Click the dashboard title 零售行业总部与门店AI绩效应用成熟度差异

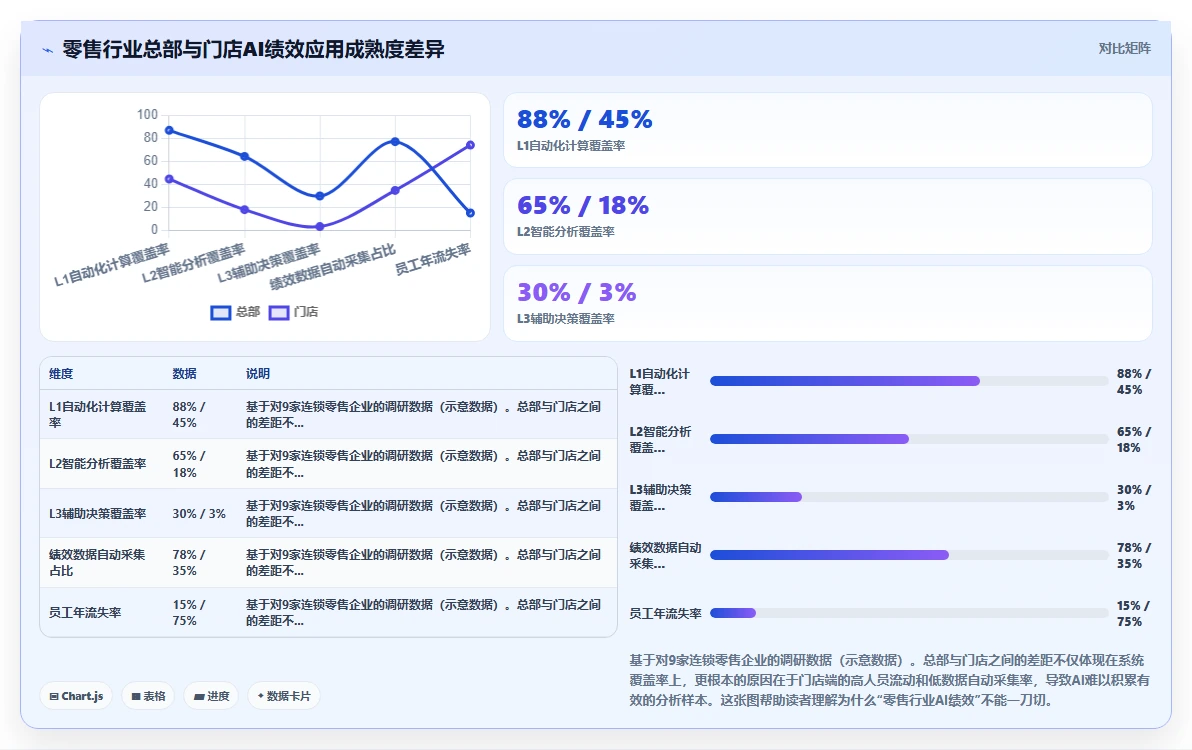[253, 50]
